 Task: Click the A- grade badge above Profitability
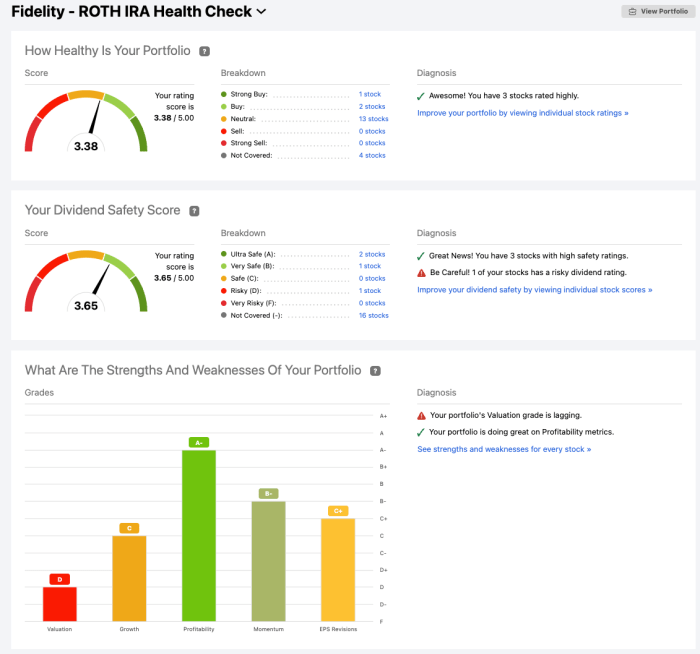(x=199, y=442)
